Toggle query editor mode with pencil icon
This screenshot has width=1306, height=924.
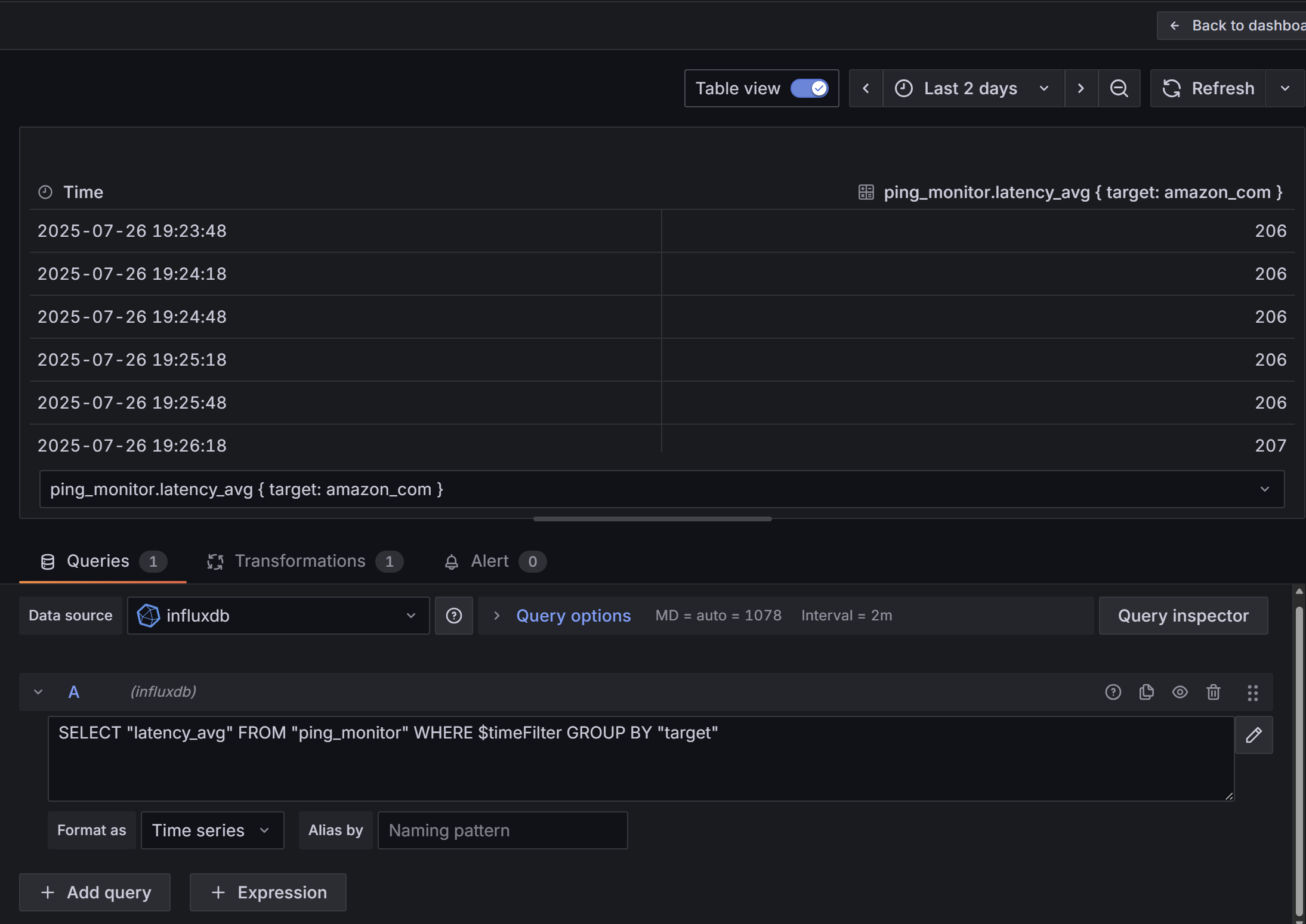pos(1253,735)
